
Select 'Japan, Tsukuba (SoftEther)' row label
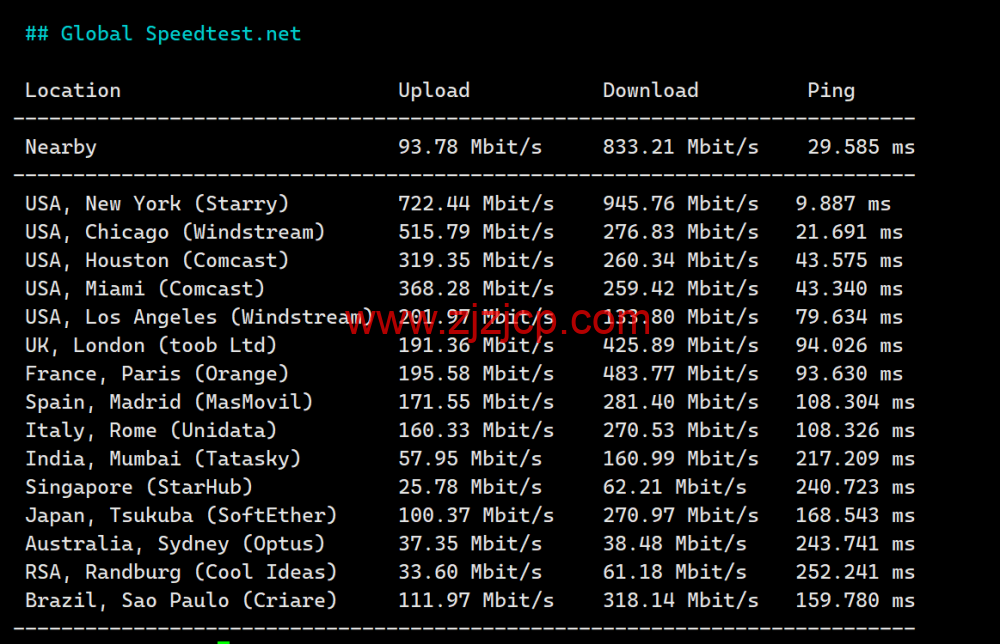pyautogui.click(x=181, y=516)
